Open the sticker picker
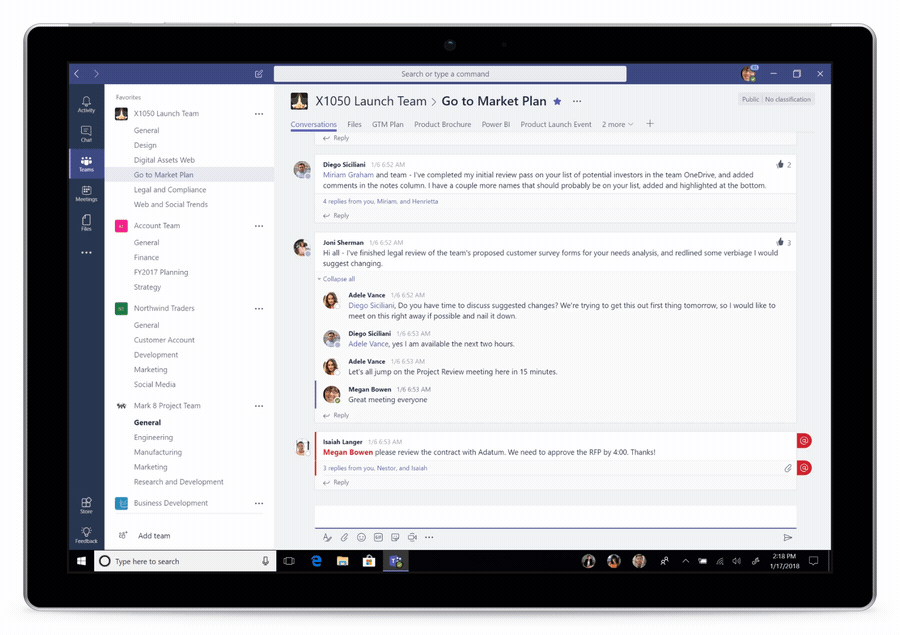This screenshot has height=635, width=900. point(395,537)
